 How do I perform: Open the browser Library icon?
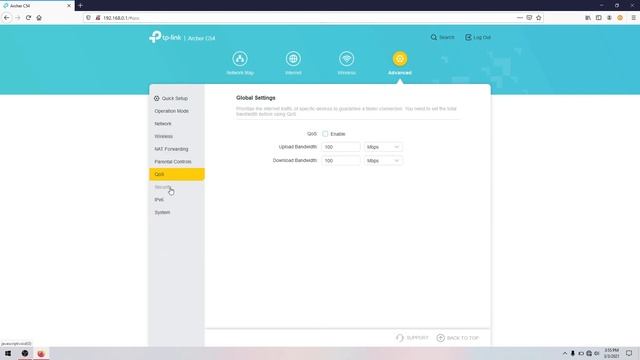pyautogui.click(x=588, y=18)
